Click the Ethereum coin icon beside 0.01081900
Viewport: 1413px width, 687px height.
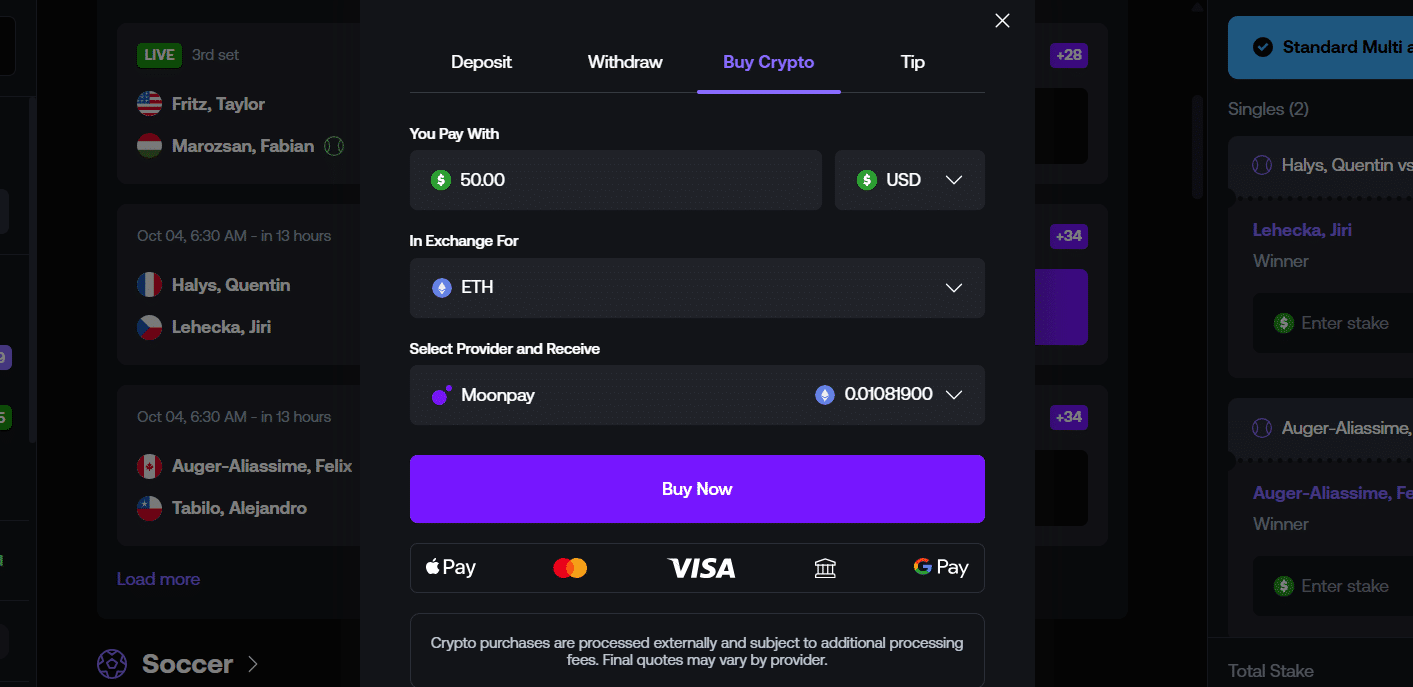coord(824,394)
